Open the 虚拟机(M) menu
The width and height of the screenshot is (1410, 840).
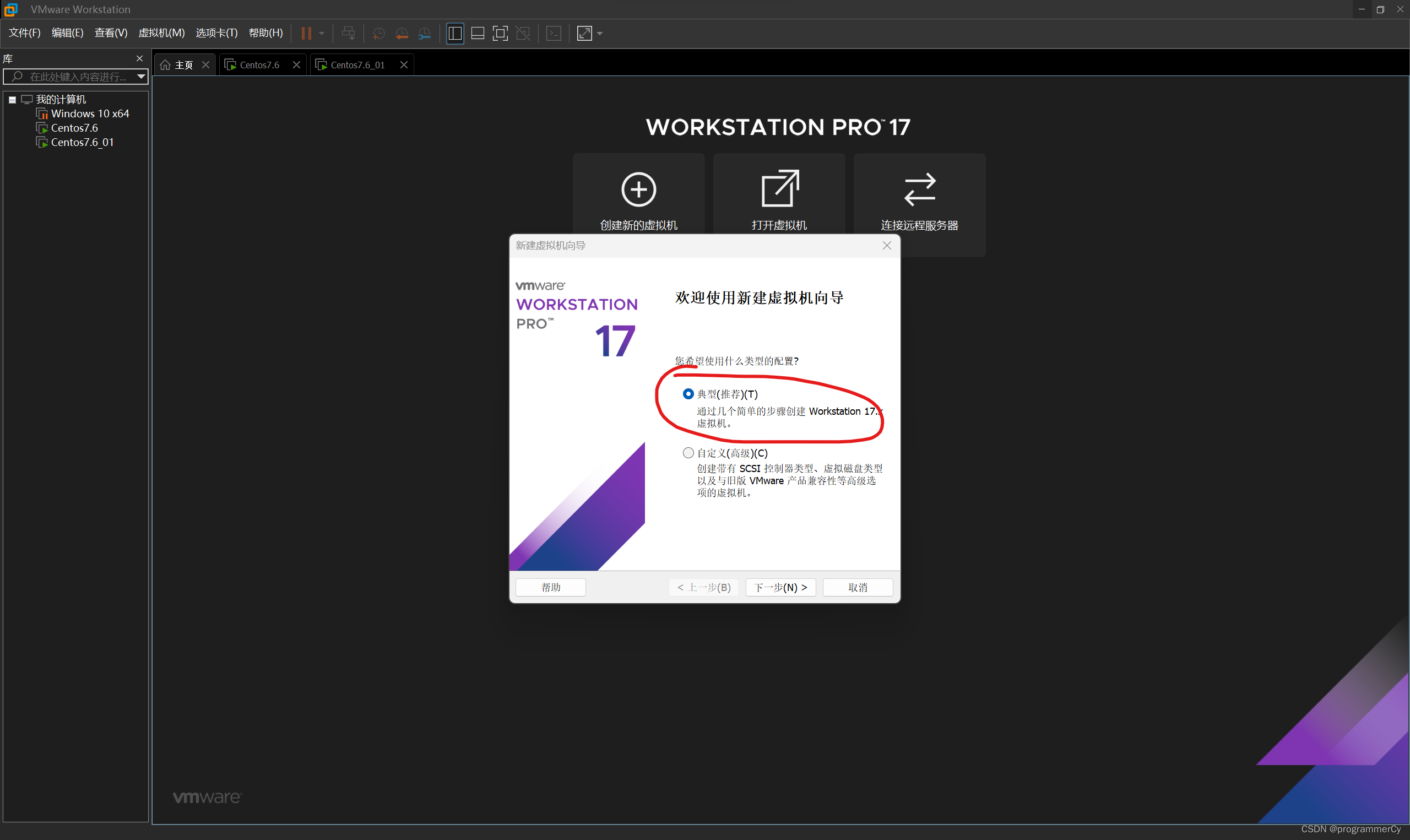tap(161, 33)
